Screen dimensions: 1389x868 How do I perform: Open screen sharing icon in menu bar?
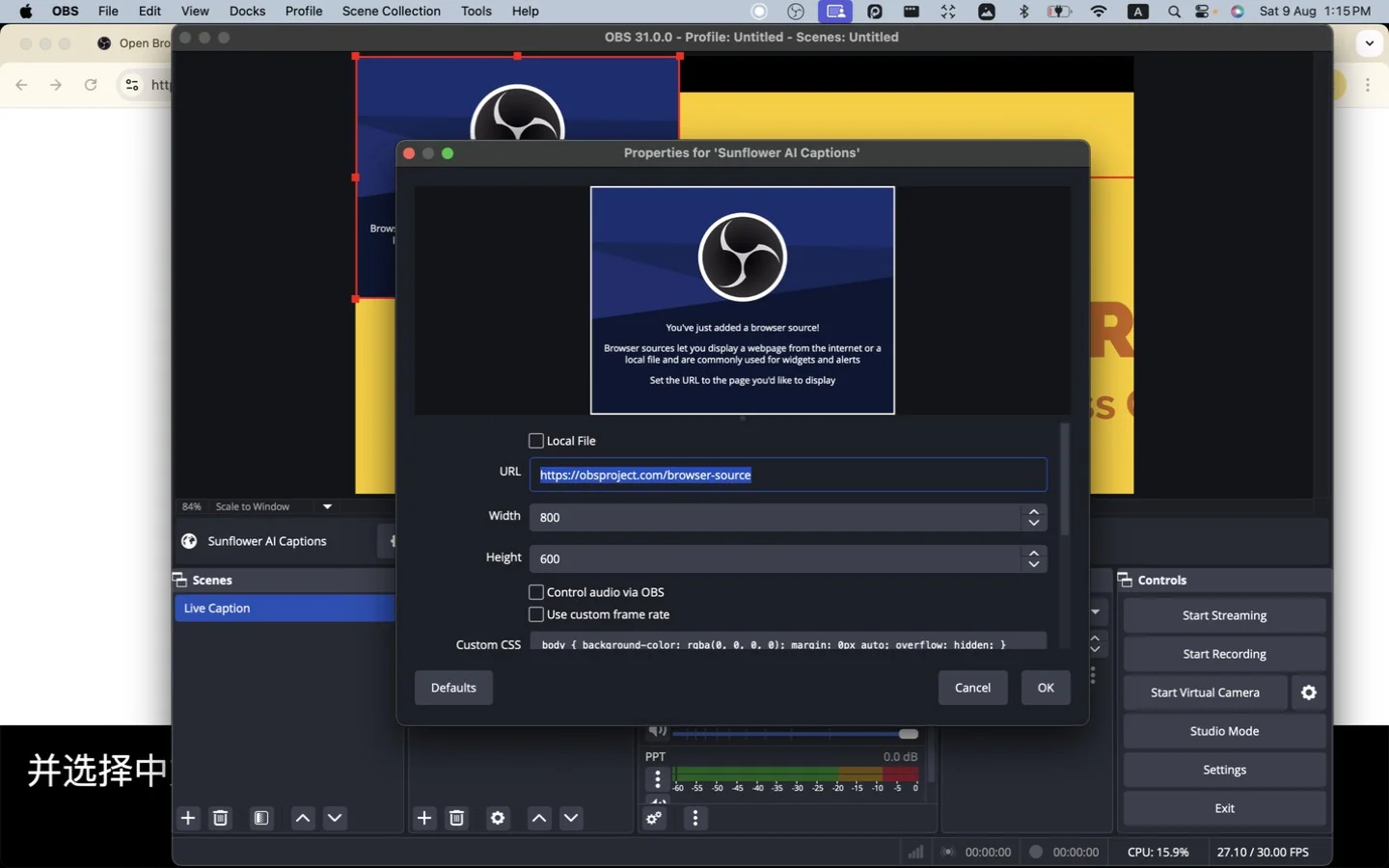click(x=835, y=12)
